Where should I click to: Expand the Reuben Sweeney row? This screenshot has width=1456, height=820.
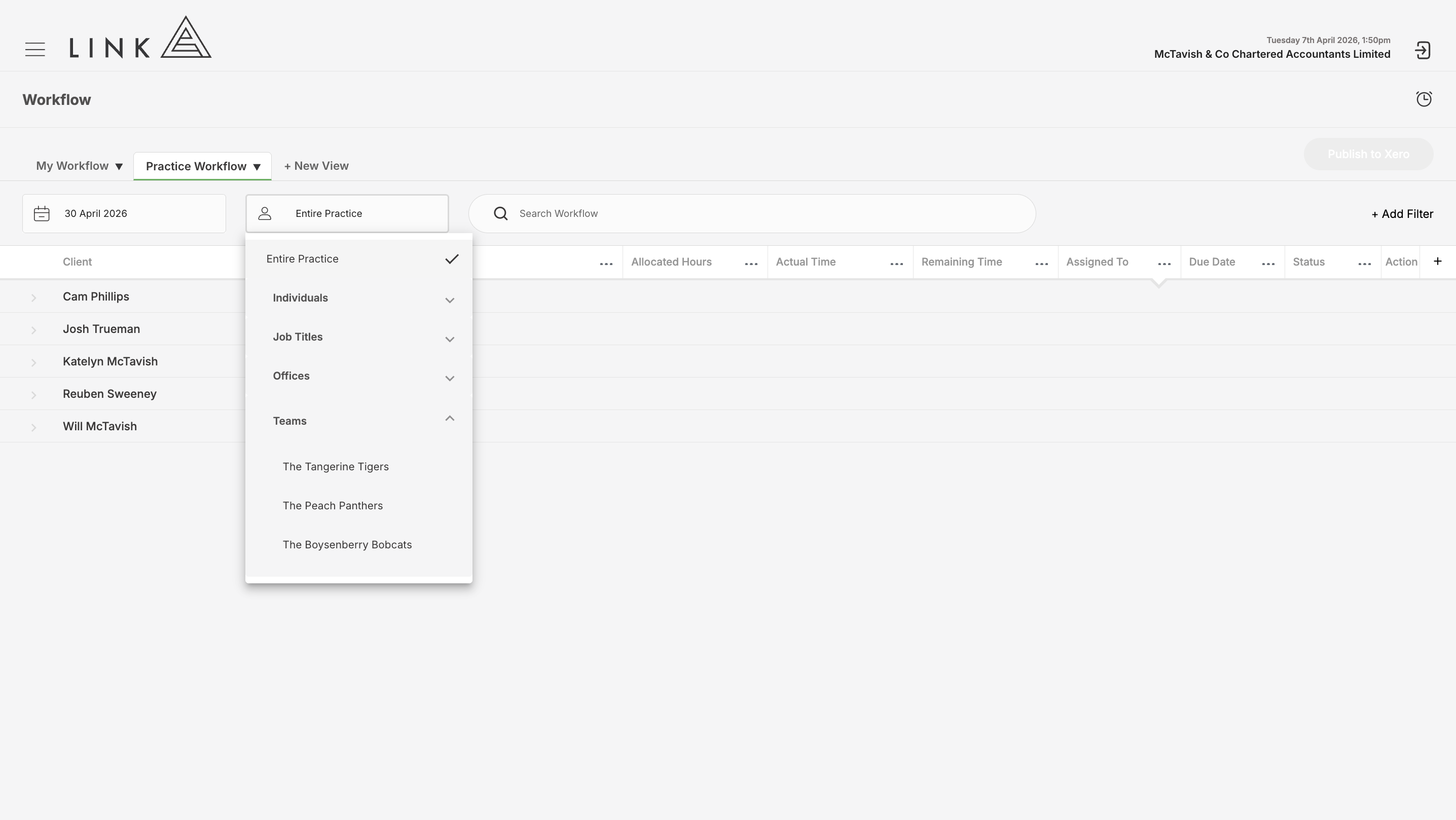pos(33,394)
